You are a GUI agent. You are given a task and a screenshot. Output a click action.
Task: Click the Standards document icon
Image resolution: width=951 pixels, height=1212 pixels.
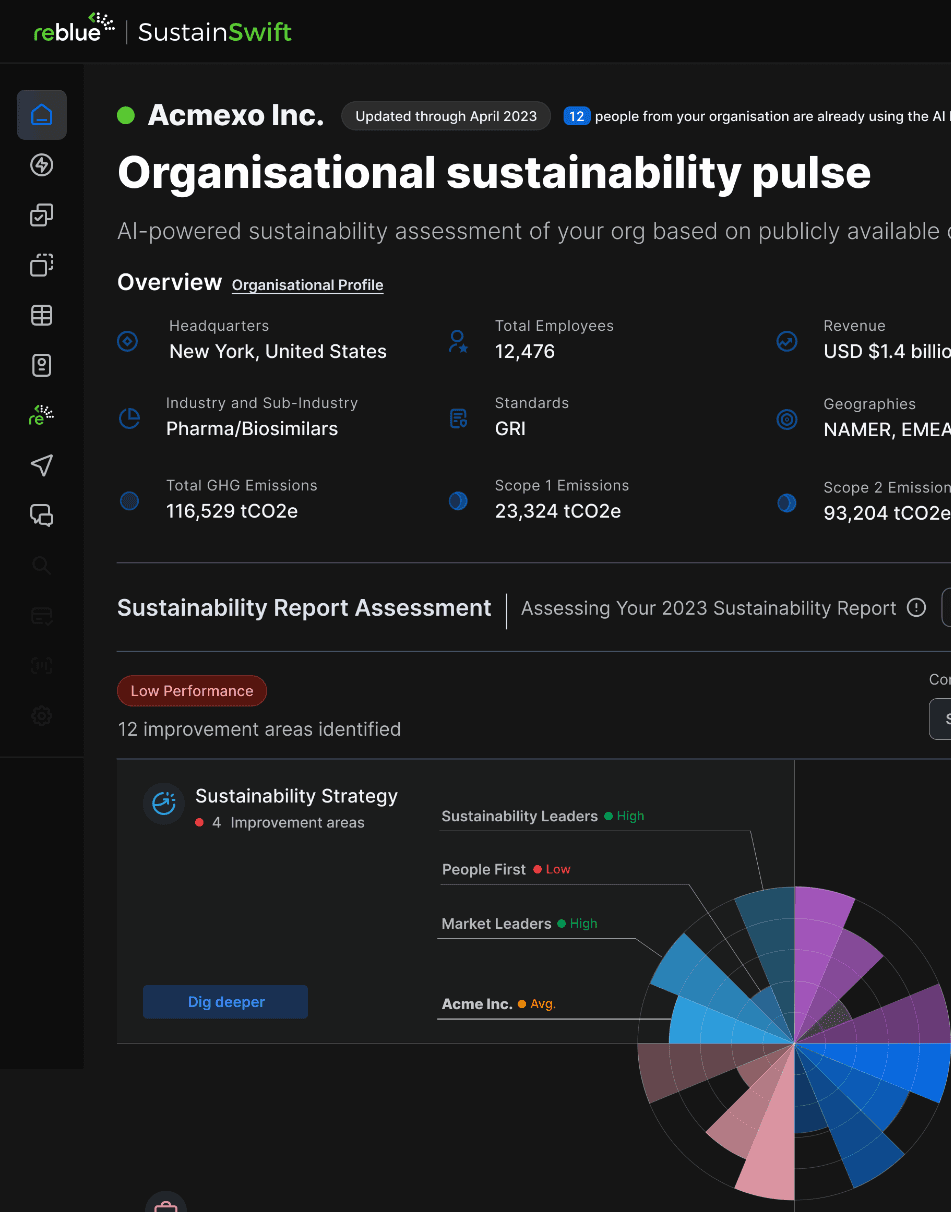coord(458,419)
